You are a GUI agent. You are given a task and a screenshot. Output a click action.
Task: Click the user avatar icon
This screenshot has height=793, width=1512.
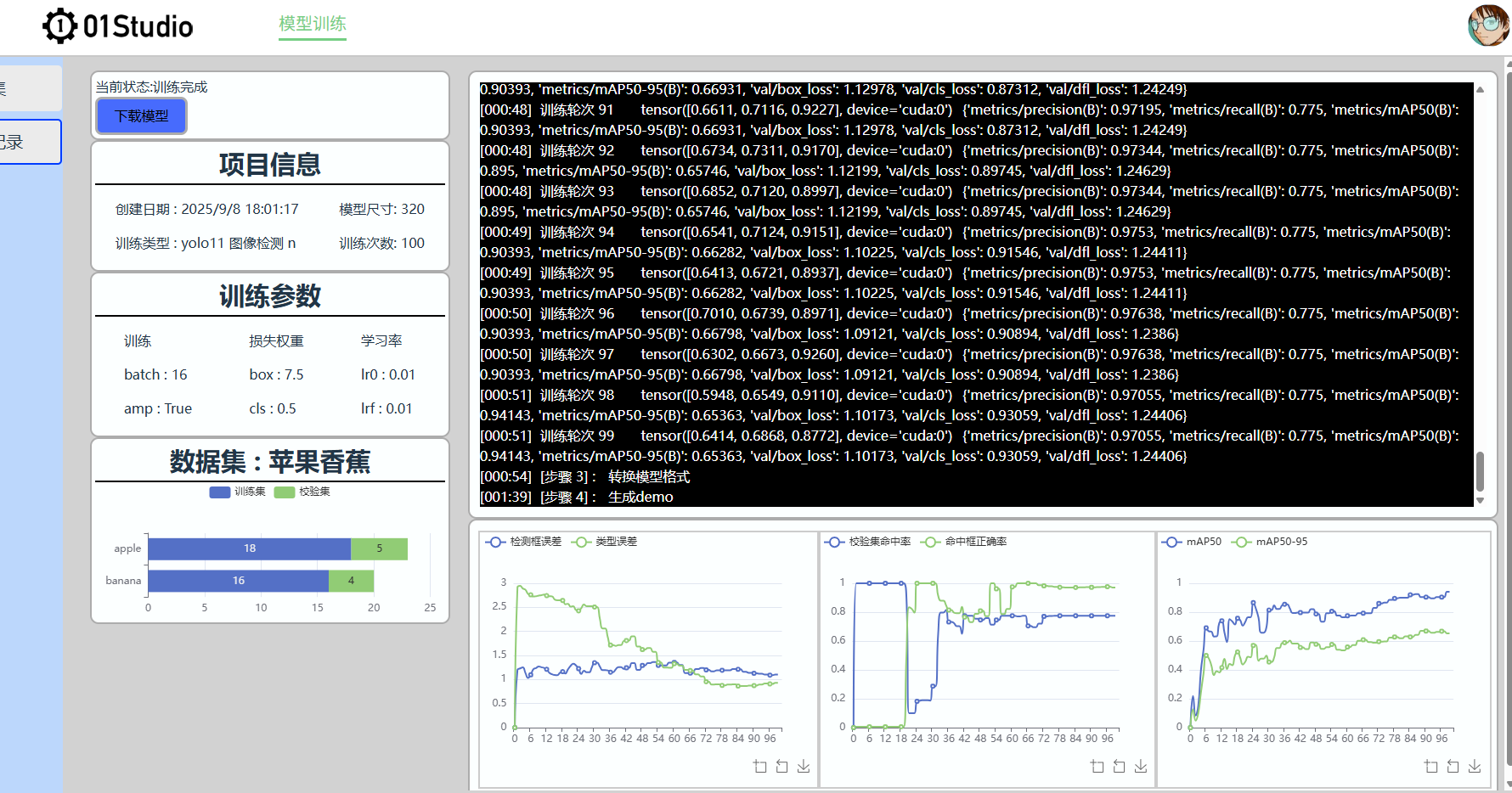click(1488, 25)
